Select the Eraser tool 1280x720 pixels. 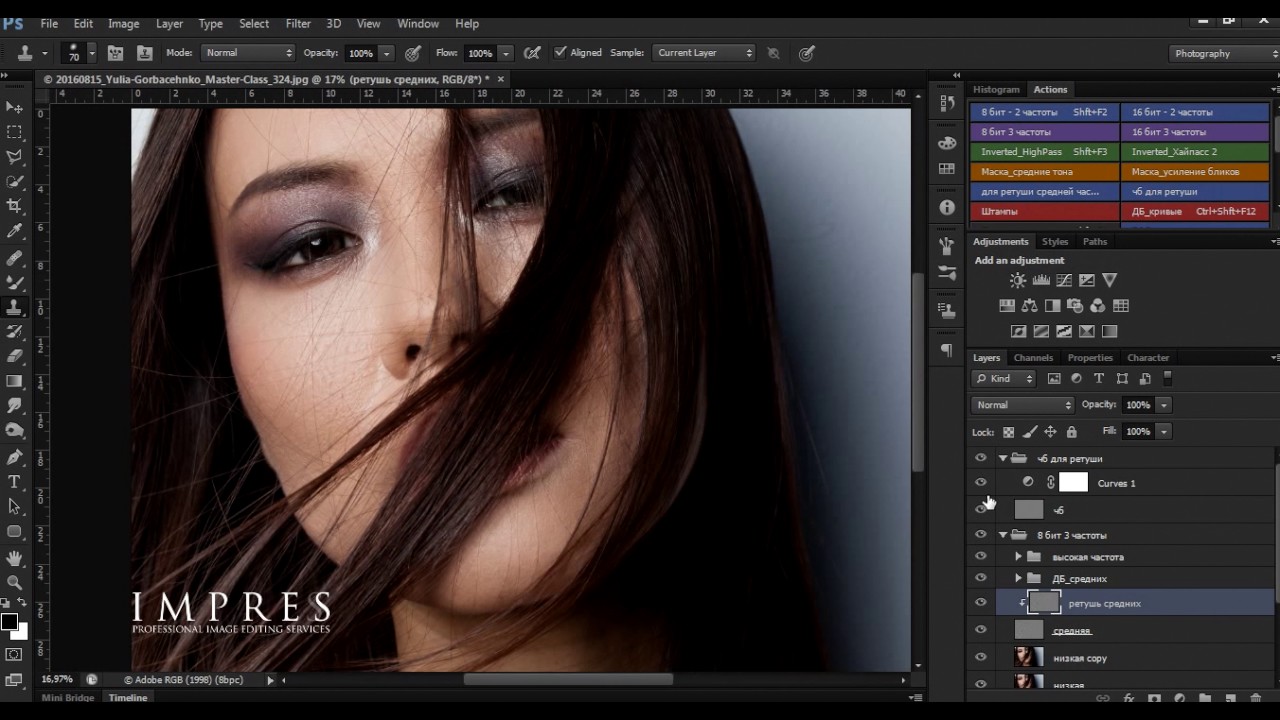pyautogui.click(x=14, y=356)
